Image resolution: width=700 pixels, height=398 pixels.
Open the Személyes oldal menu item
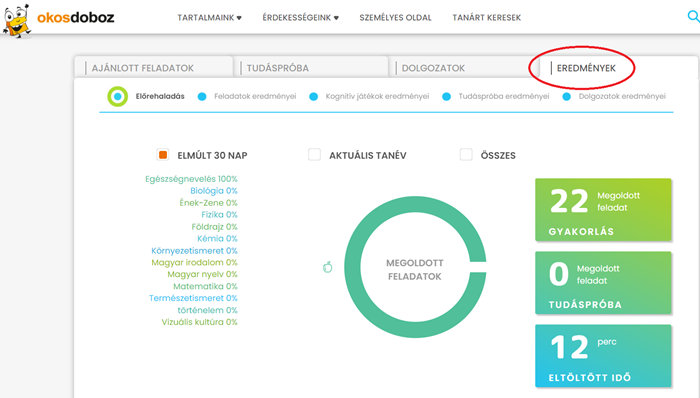396,18
